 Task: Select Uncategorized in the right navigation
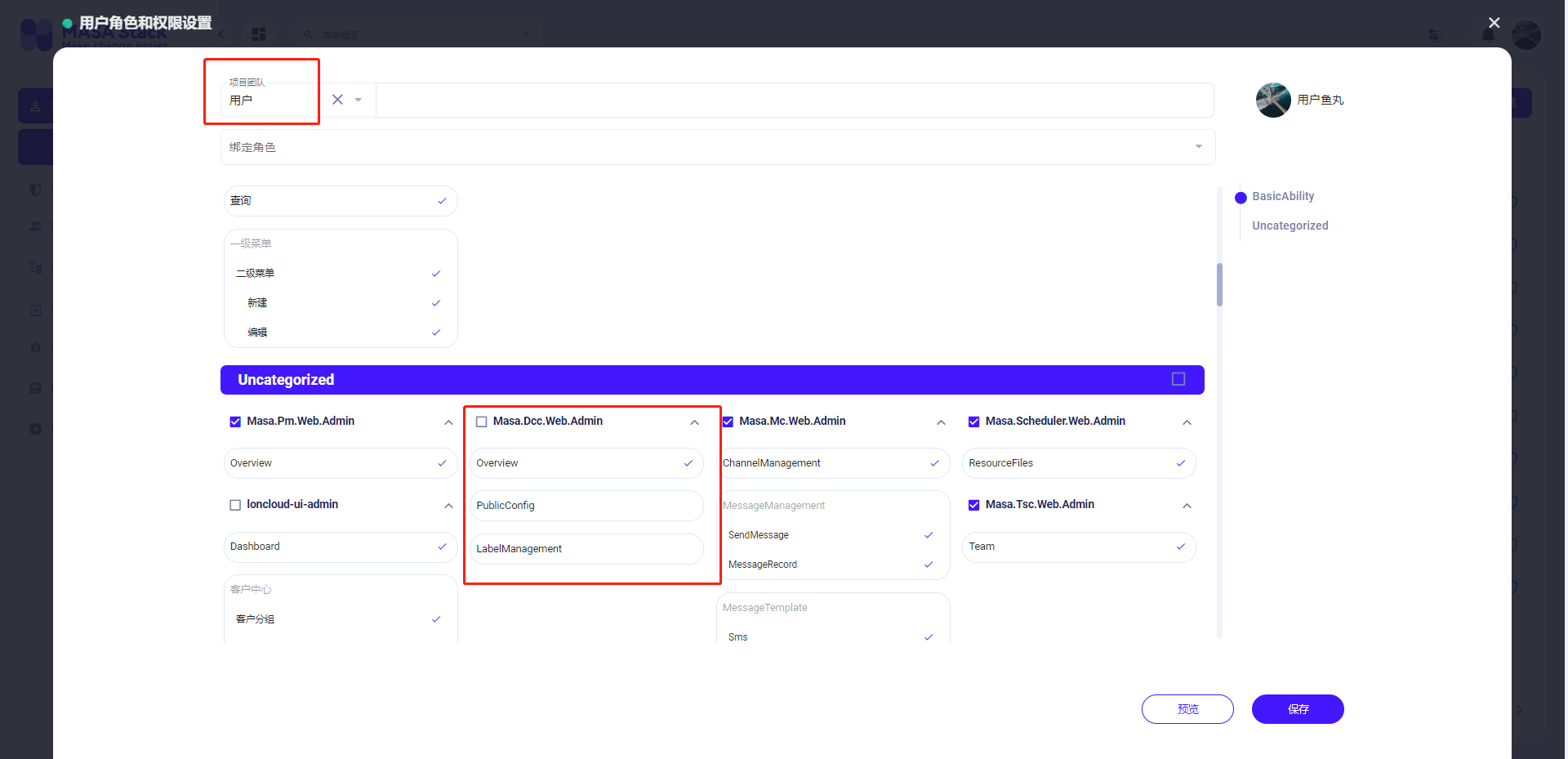[x=1290, y=225]
